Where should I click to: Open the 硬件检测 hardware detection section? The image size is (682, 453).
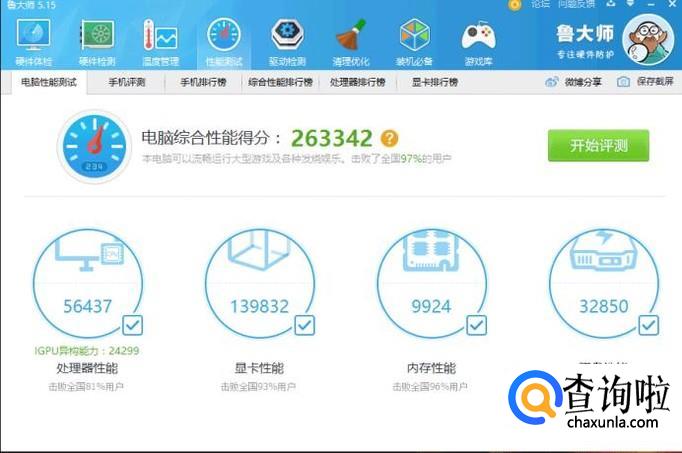pyautogui.click(x=97, y=41)
